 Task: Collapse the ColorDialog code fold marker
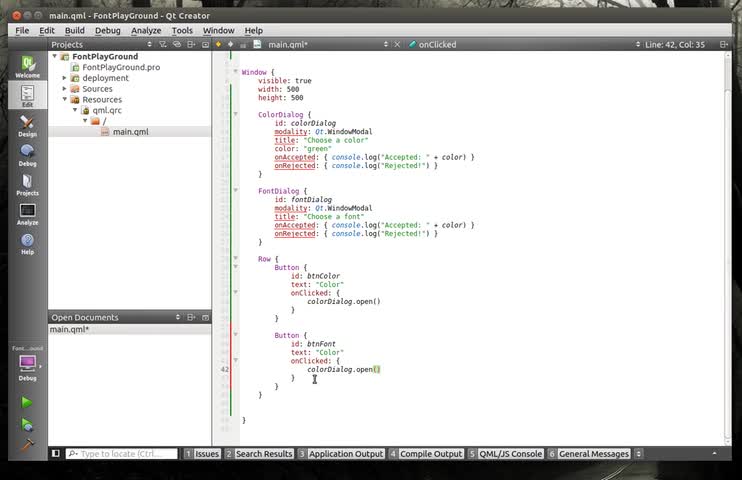[x=236, y=115]
